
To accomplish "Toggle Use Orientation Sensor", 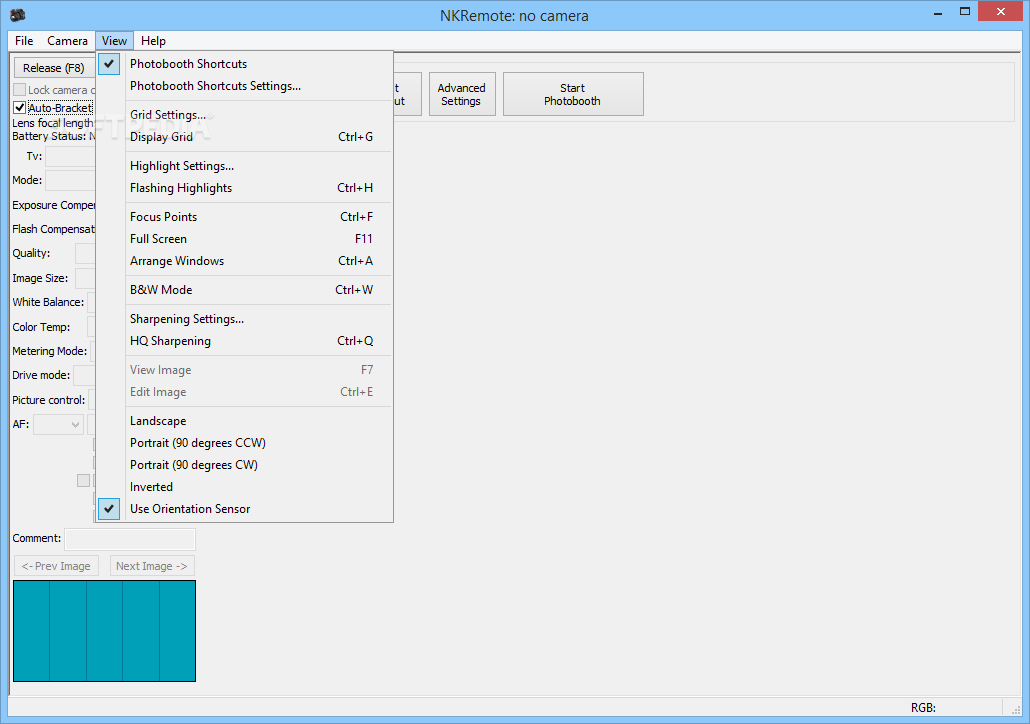I will (x=244, y=509).
